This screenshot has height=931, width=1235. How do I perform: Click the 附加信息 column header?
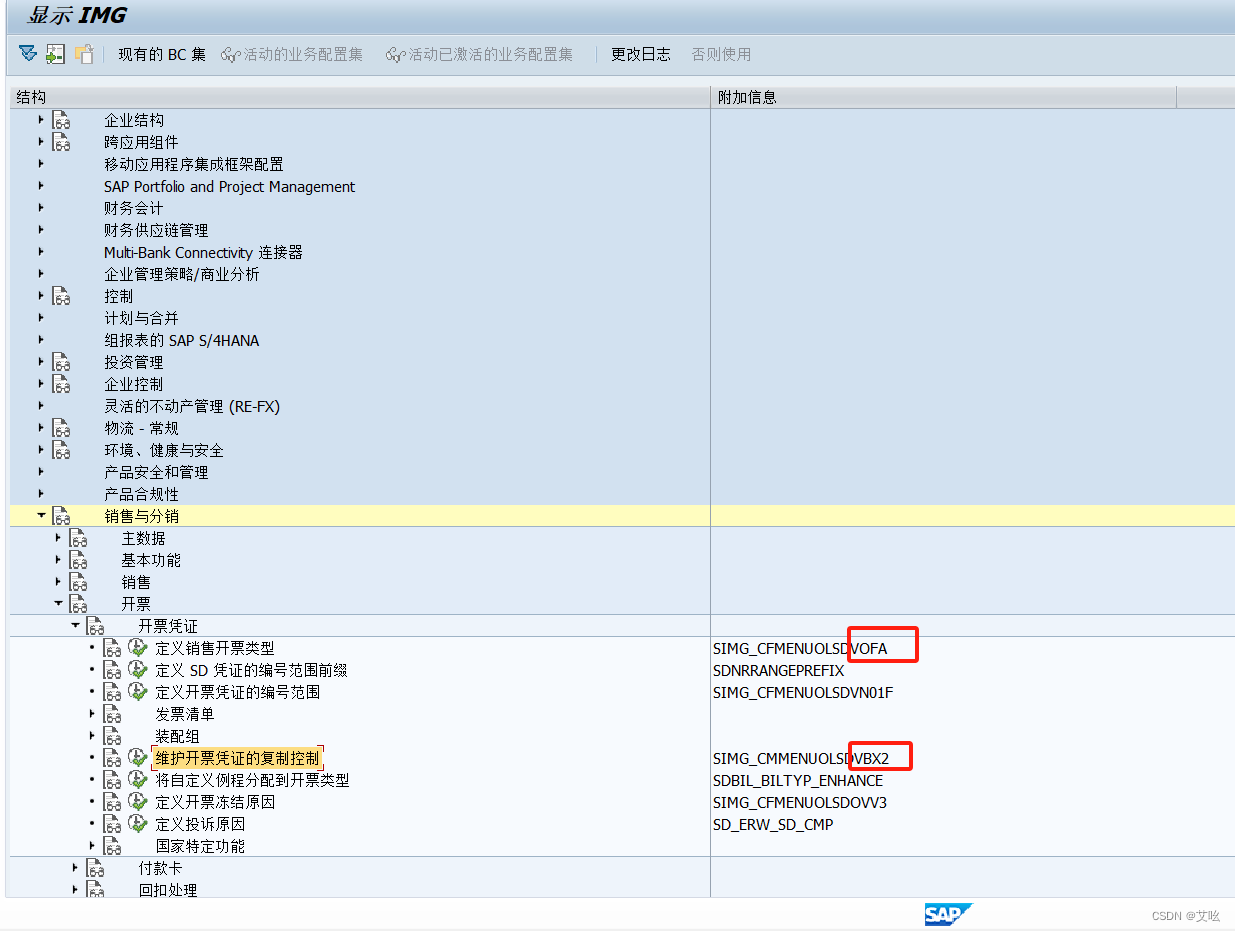[x=944, y=97]
